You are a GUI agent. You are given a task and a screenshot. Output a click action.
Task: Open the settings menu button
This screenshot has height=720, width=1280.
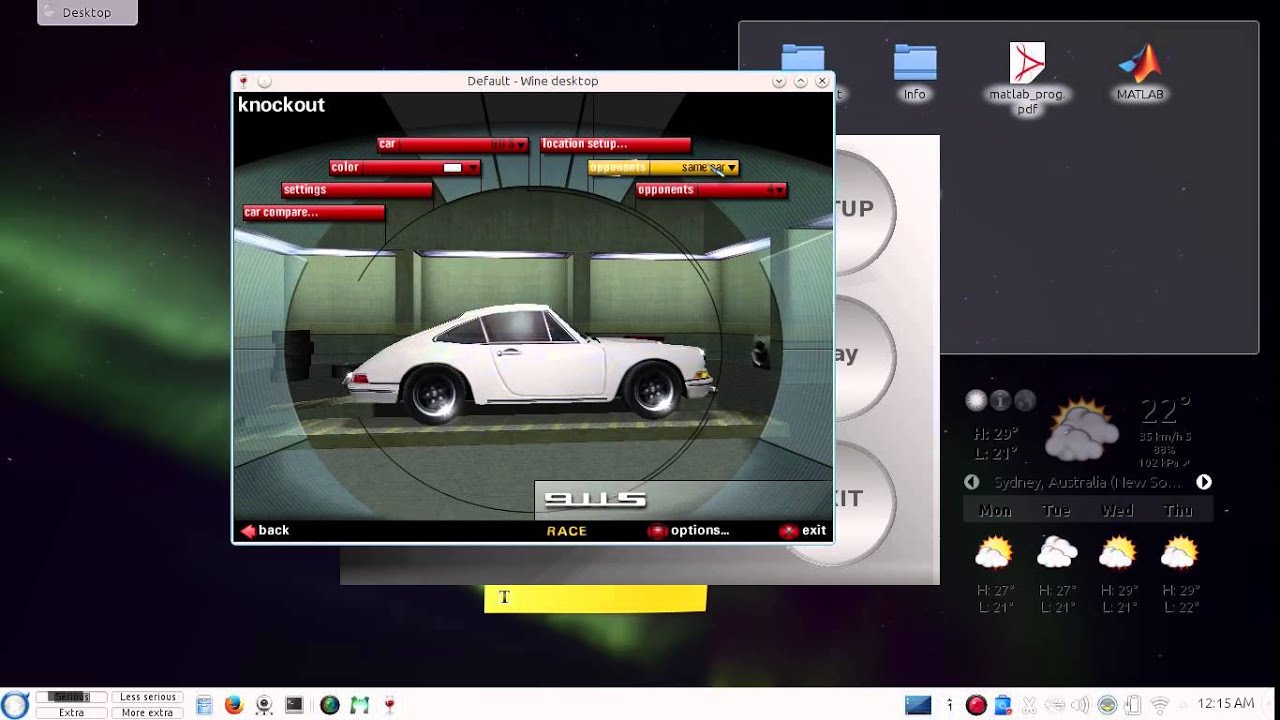(357, 190)
